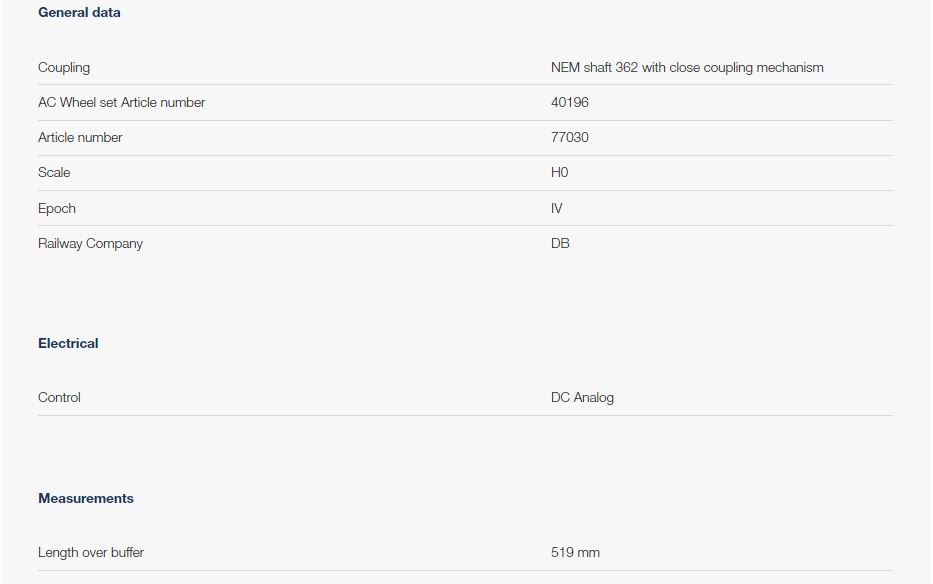The width and height of the screenshot is (933, 584).
Task: Select the DB railway company value
Action: (560, 243)
